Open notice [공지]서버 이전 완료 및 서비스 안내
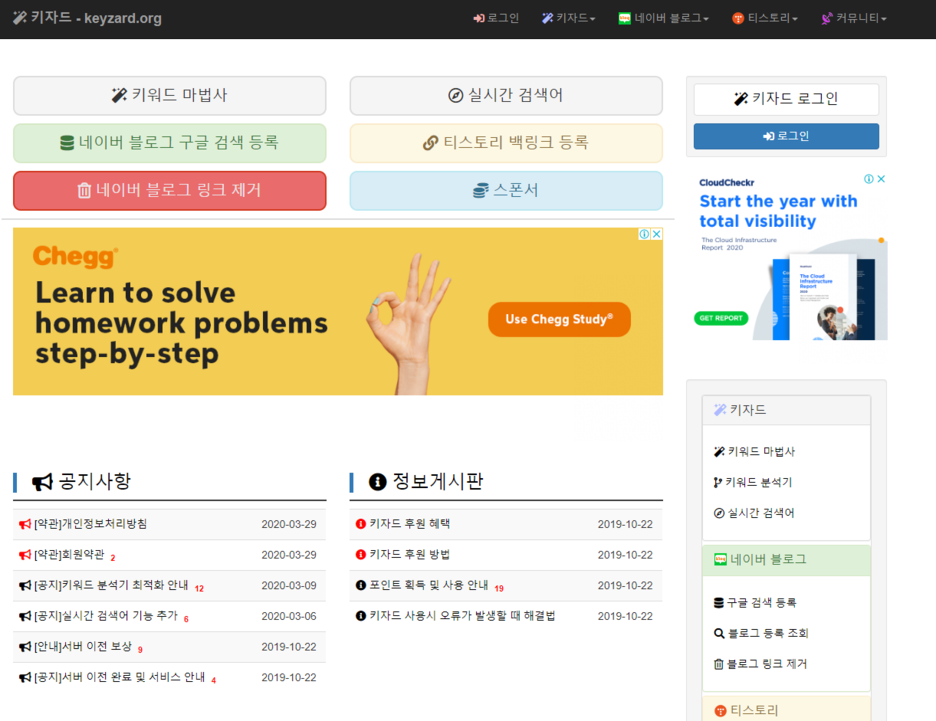This screenshot has height=721, width=936. pos(119,677)
